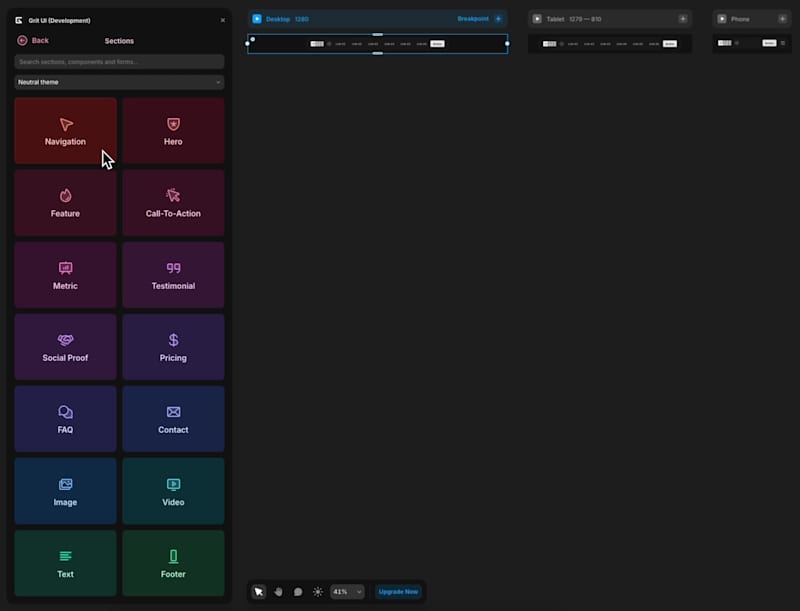Open the zoom level dropdown showing 41%
Image resolution: width=800 pixels, height=611 pixels.
[x=344, y=591]
